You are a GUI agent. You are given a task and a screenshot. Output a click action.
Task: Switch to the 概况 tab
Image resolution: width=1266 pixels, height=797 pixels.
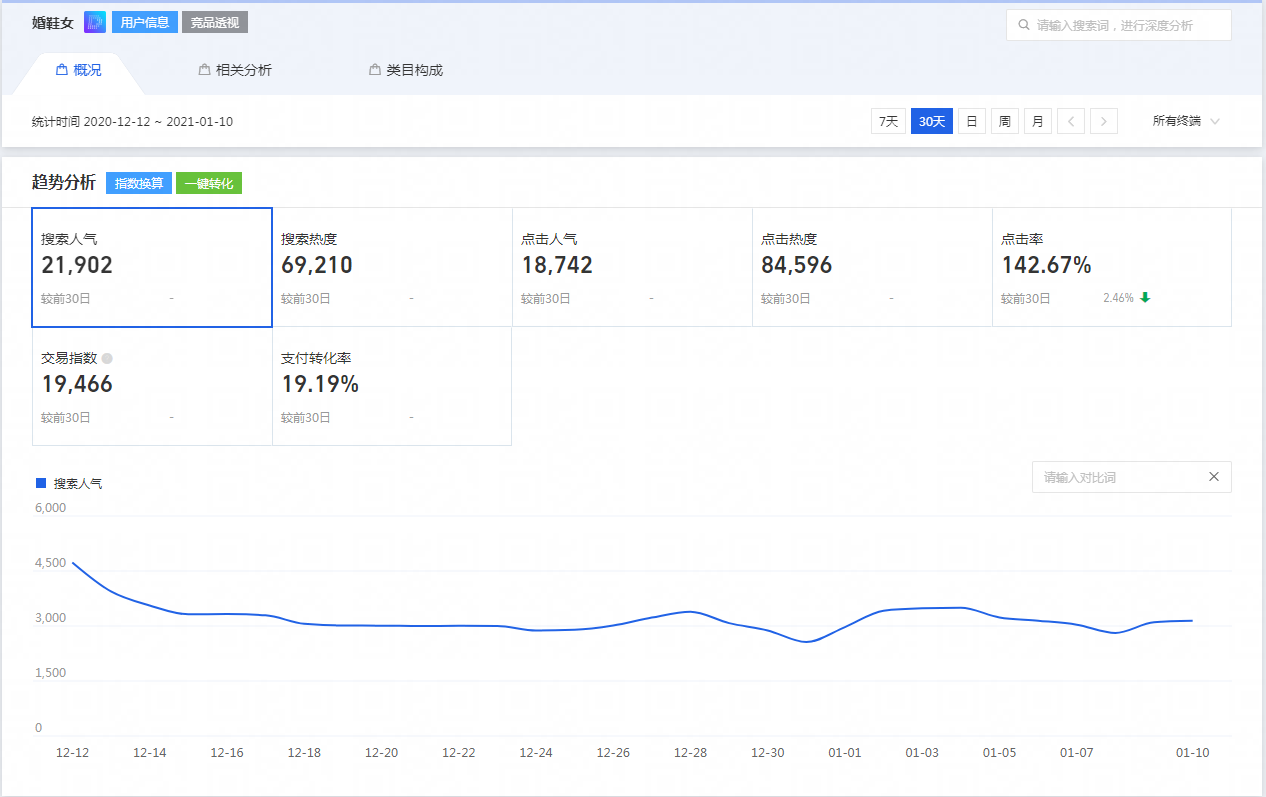78,70
